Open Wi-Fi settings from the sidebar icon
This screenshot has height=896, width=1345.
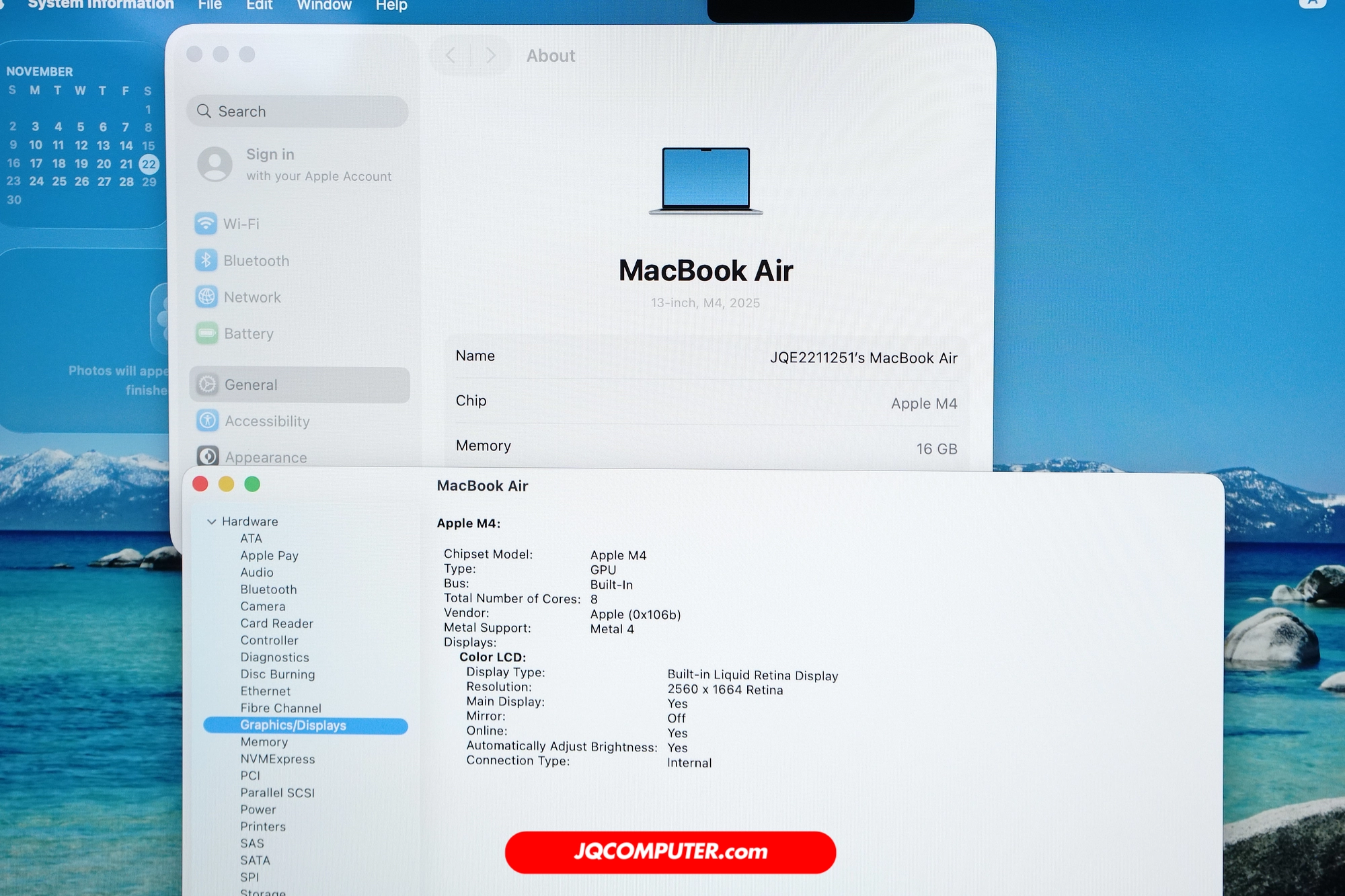pos(207,224)
